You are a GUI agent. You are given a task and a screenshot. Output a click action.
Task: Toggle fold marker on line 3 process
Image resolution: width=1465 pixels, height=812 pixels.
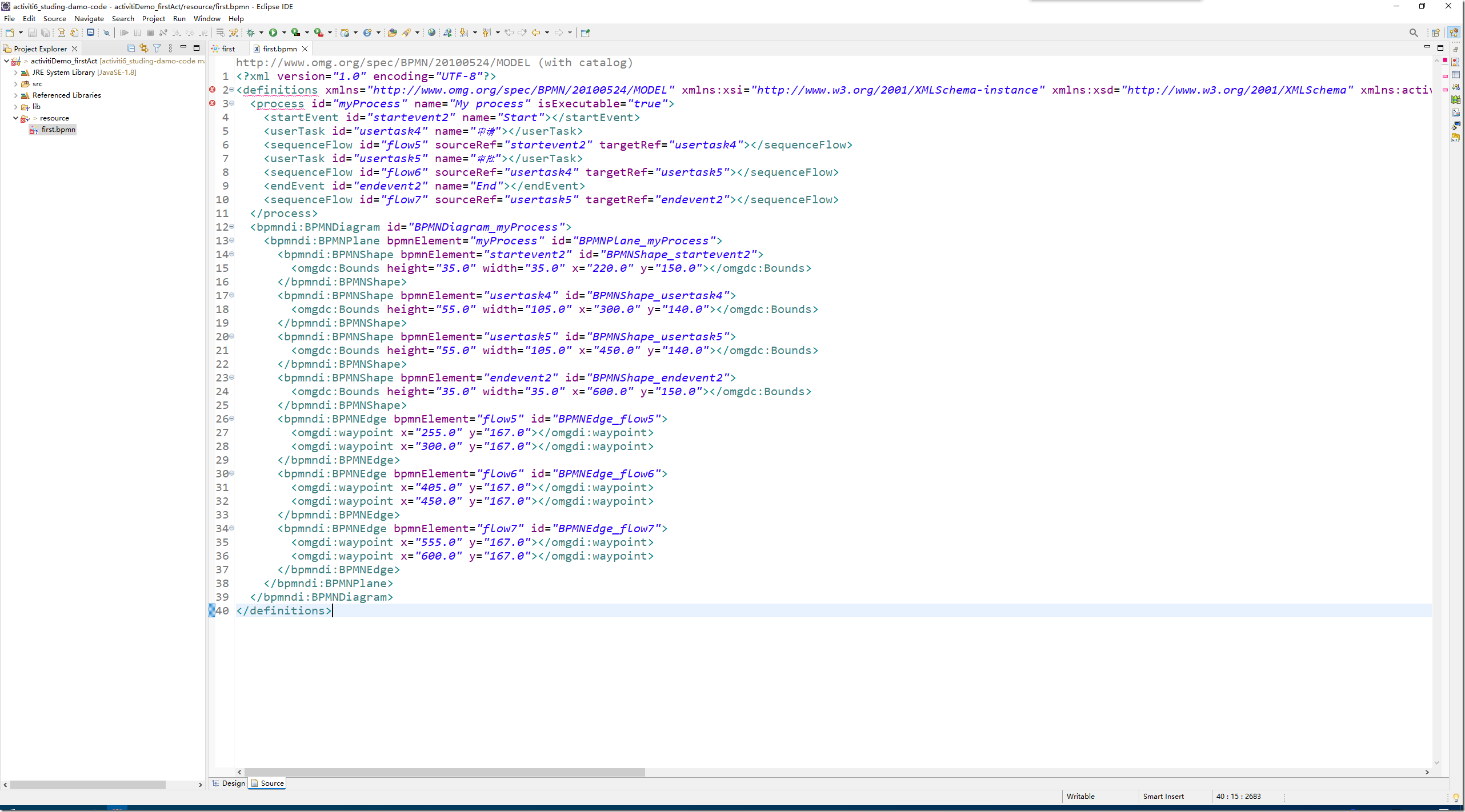231,103
